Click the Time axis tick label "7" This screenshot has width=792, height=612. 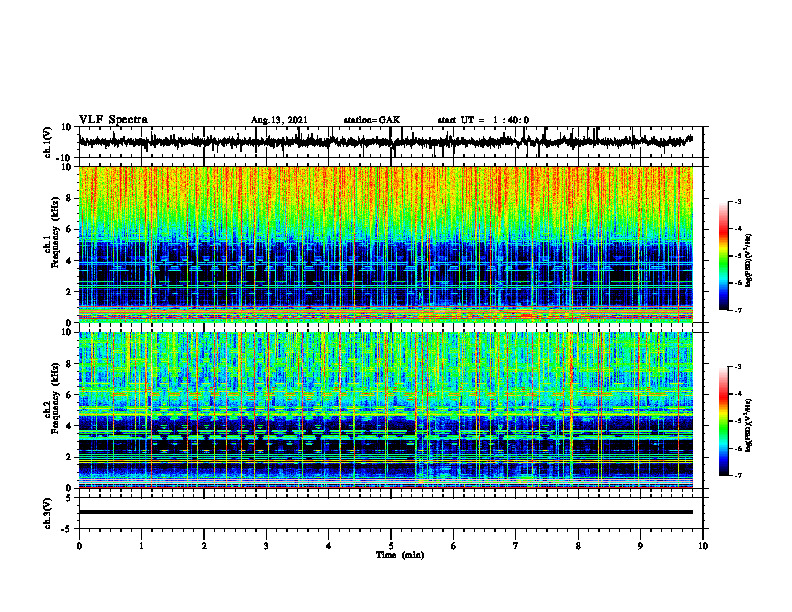coord(516,546)
